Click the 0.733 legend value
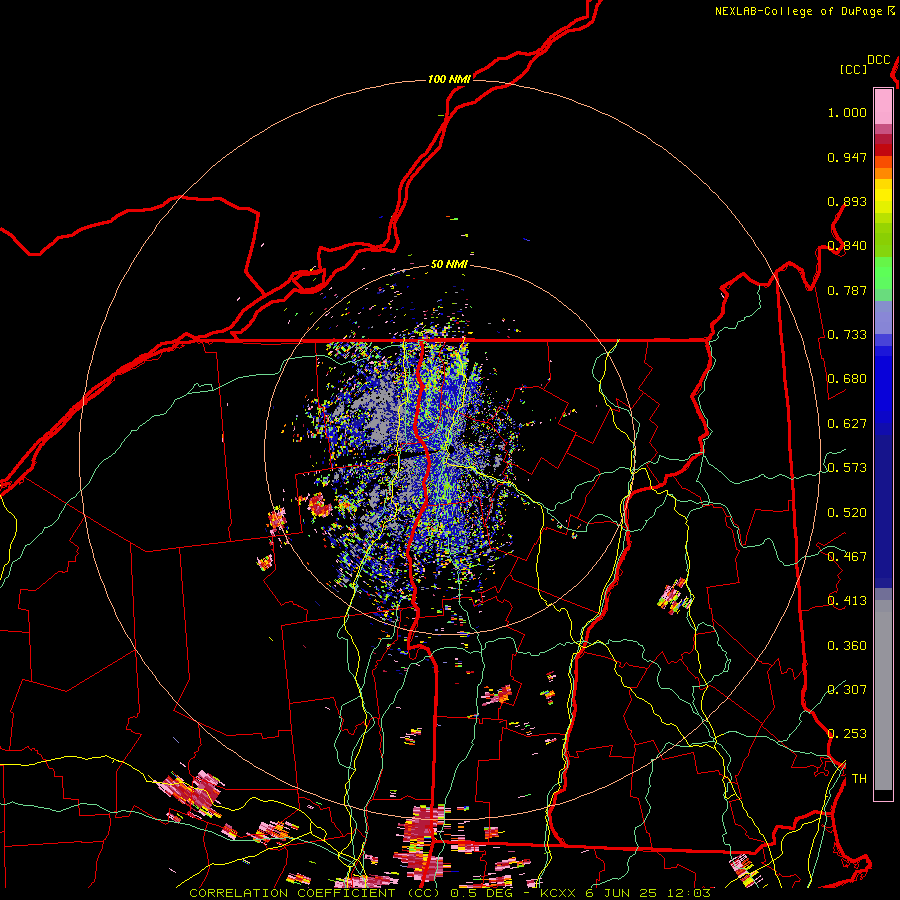 click(847, 335)
